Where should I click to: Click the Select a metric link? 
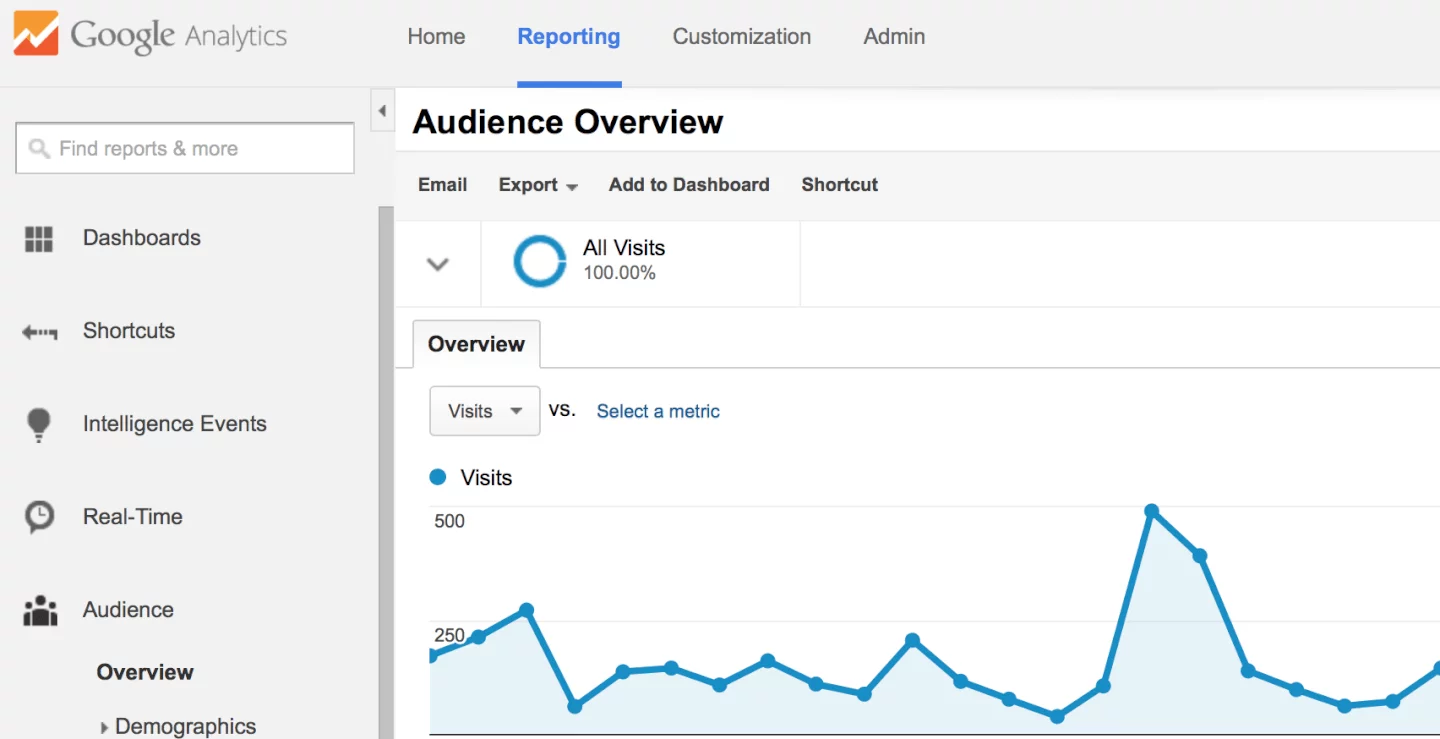point(657,411)
